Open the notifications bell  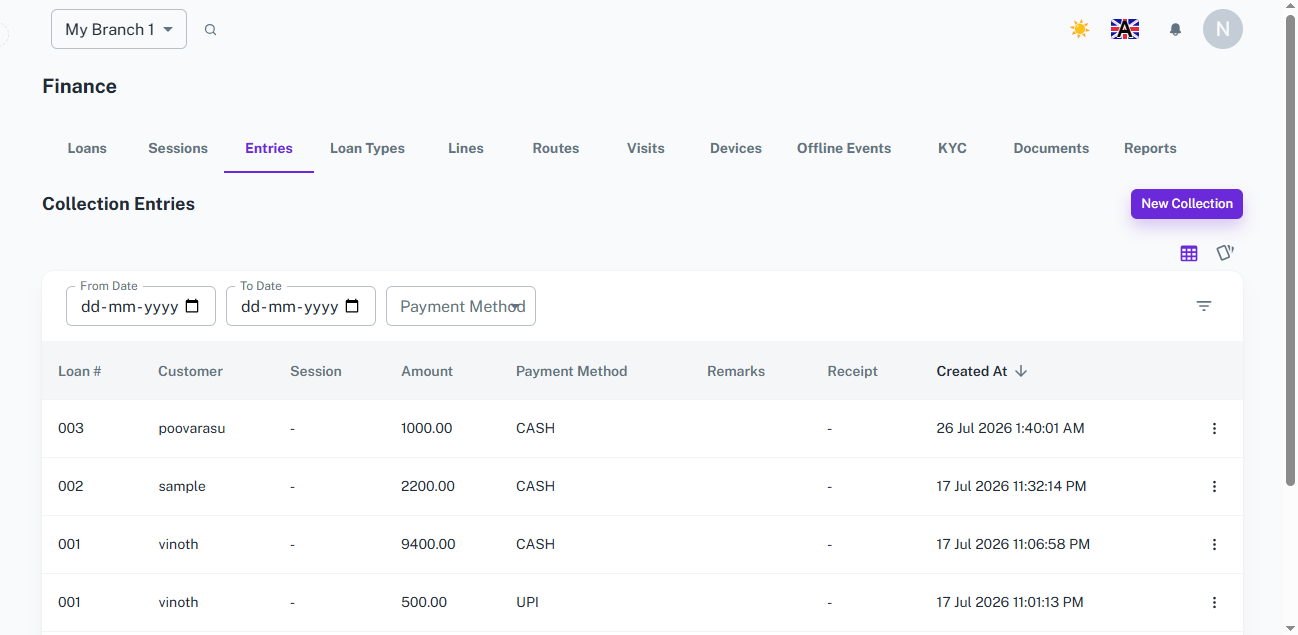[x=1176, y=30]
